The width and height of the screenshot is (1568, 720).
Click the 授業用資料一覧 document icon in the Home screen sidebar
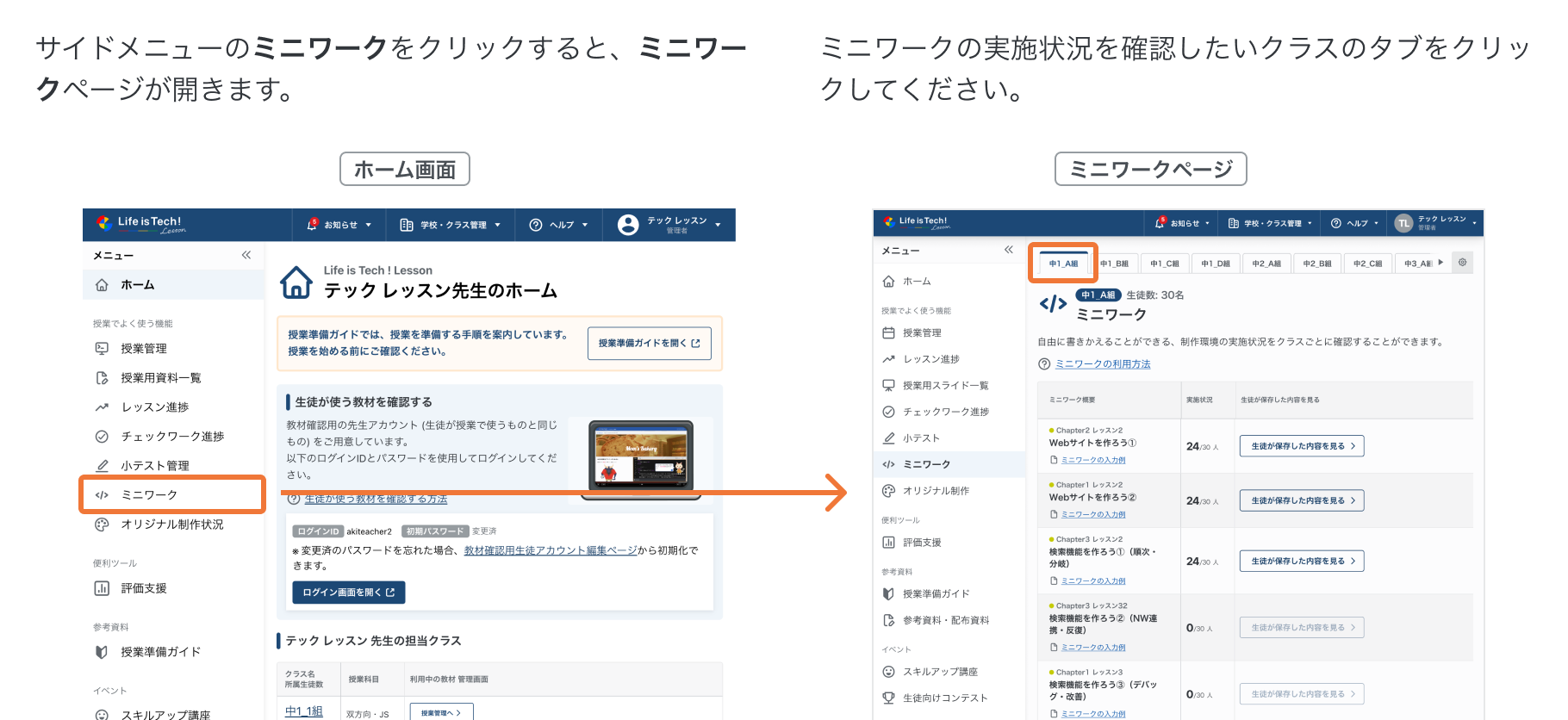(102, 378)
